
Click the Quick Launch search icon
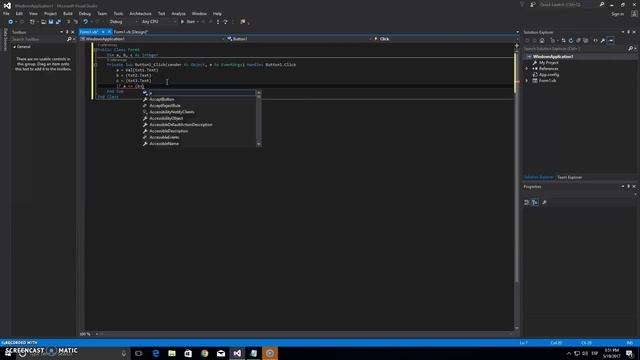(602, 4)
